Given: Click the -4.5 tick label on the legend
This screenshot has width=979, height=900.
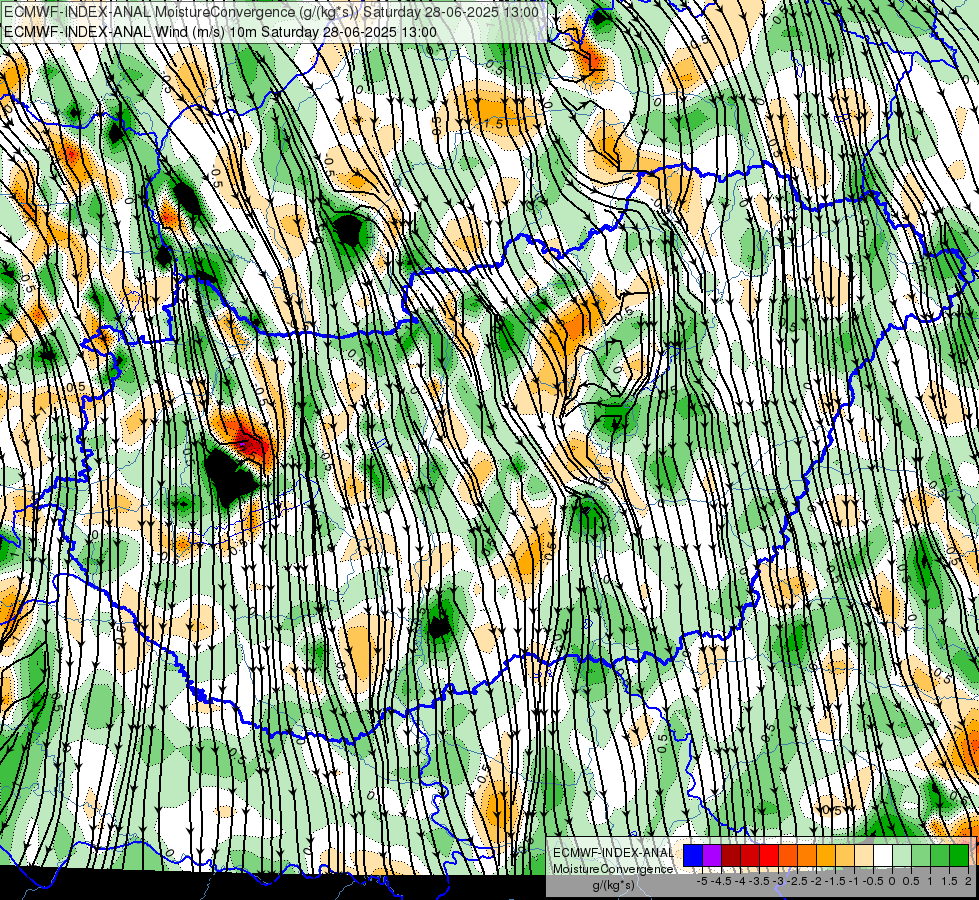Looking at the screenshot, I should [x=721, y=881].
